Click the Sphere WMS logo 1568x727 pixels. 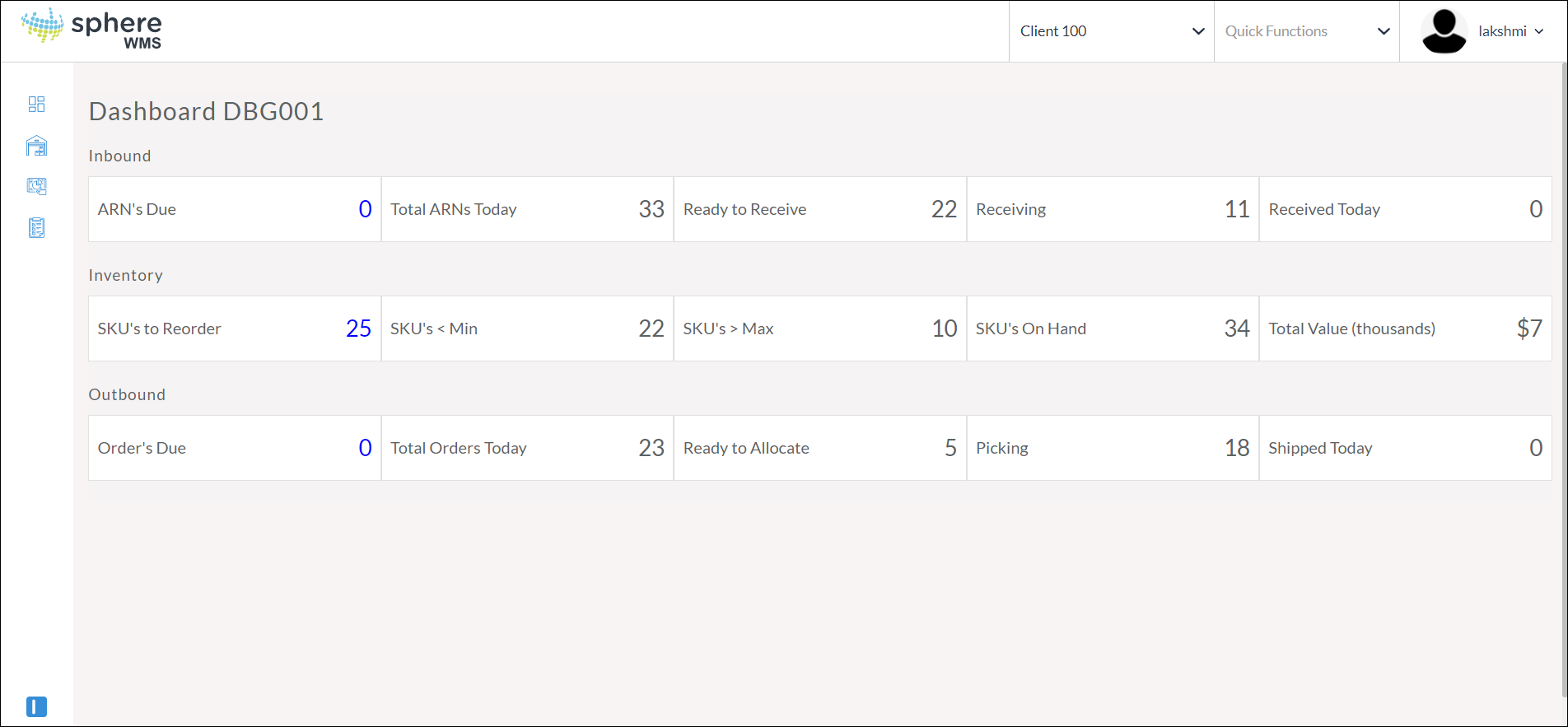pyautogui.click(x=91, y=29)
